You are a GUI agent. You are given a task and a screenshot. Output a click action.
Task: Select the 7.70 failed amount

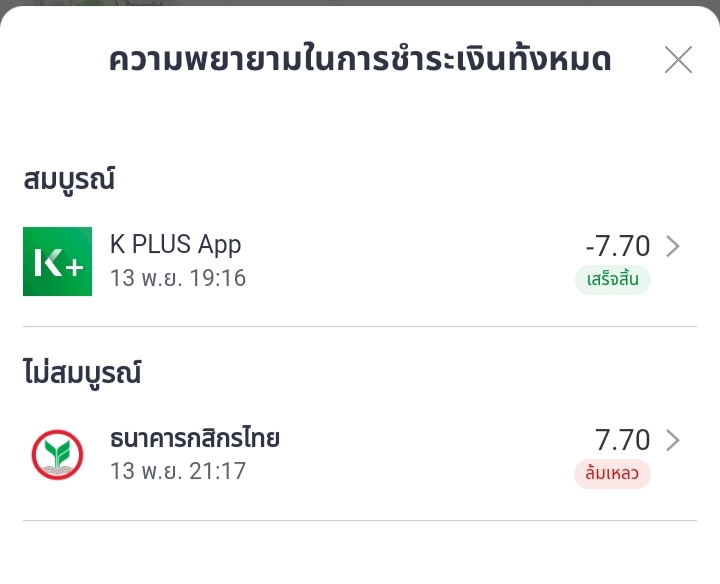coord(622,440)
